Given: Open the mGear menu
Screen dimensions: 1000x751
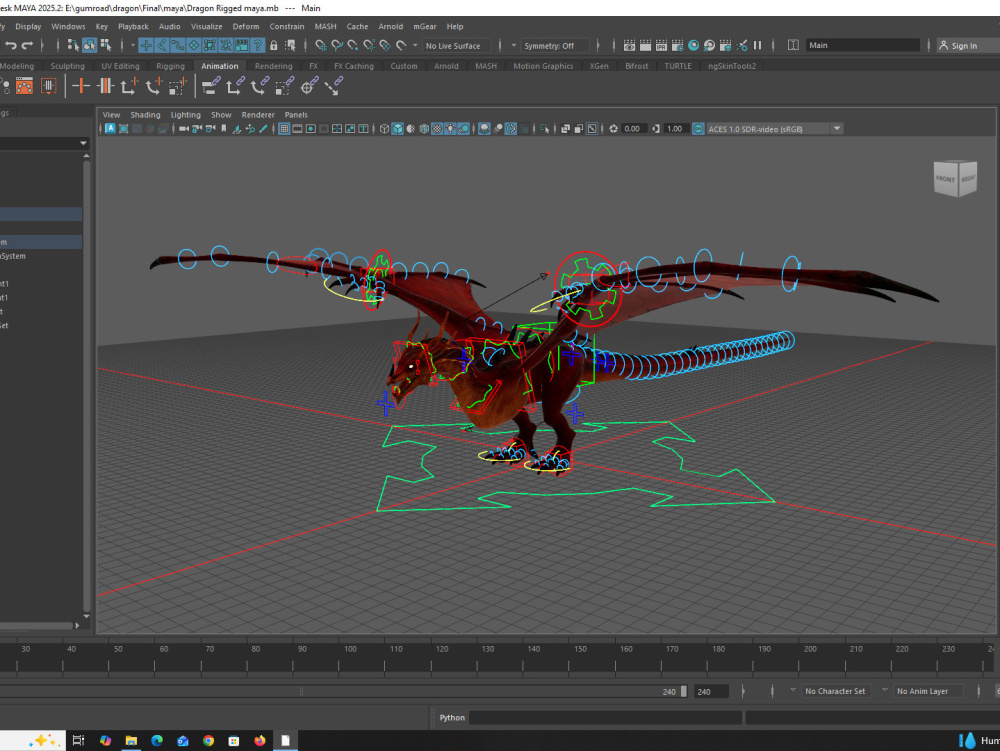Looking at the screenshot, I should point(425,26).
